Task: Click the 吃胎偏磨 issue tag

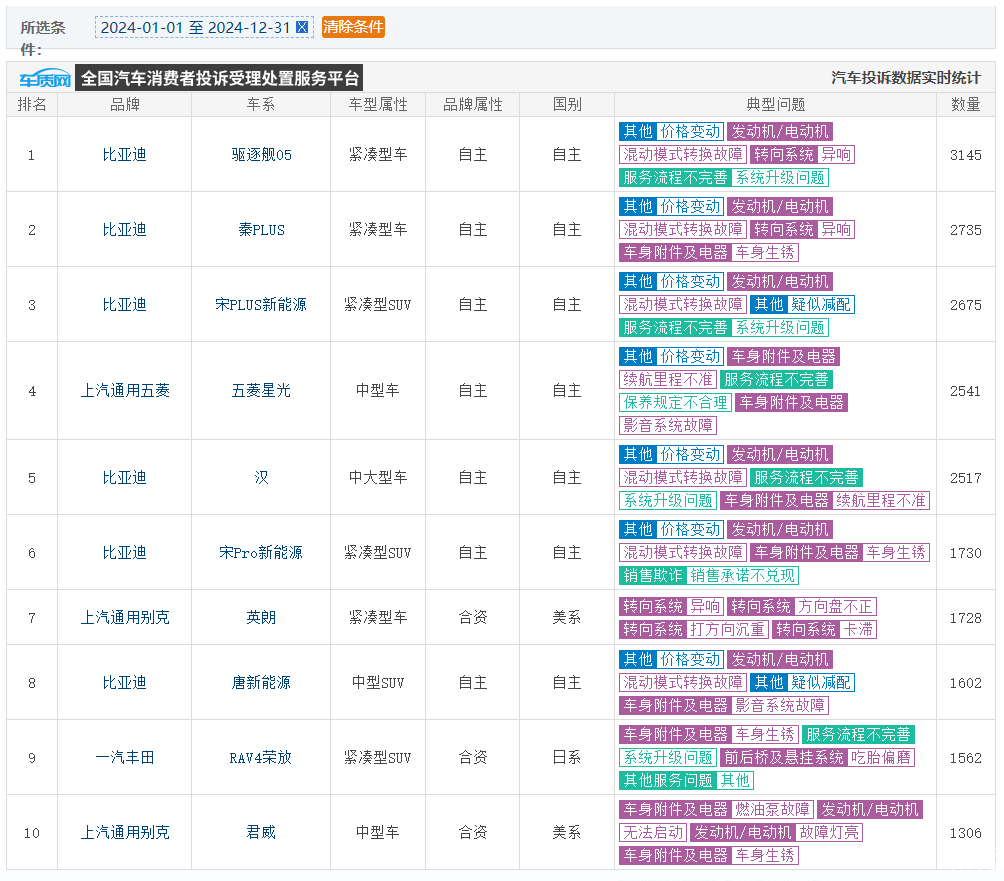Action: pos(881,758)
